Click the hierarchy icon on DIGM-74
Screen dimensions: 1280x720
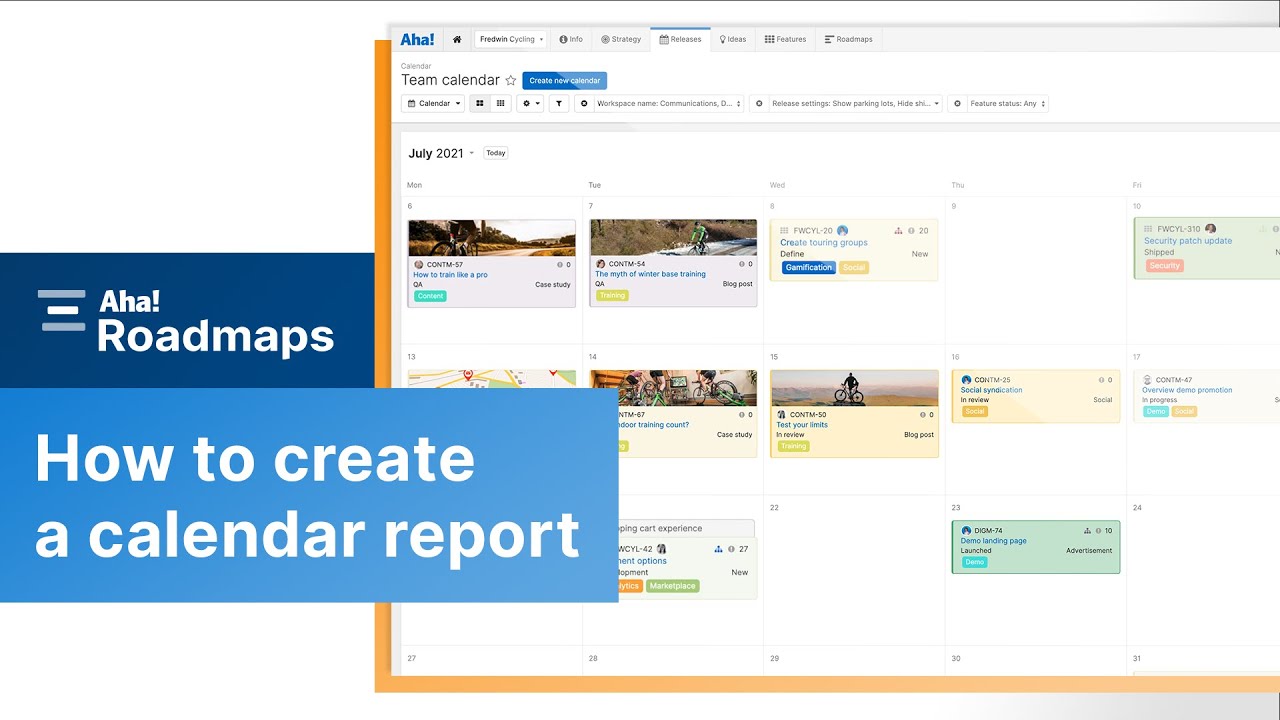[x=1087, y=531]
